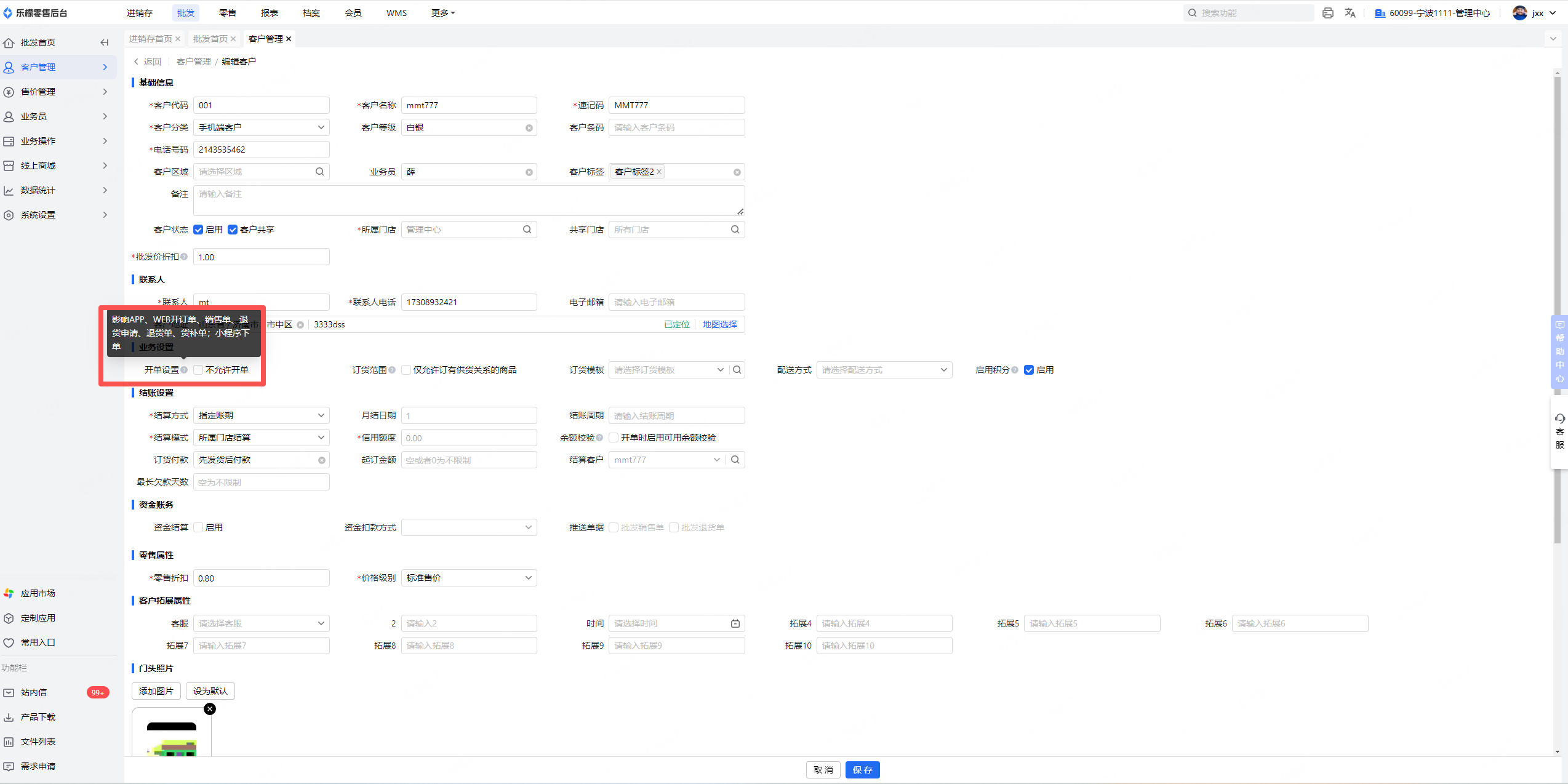Click the 地图选择 link
1568x784 pixels.
point(719,324)
